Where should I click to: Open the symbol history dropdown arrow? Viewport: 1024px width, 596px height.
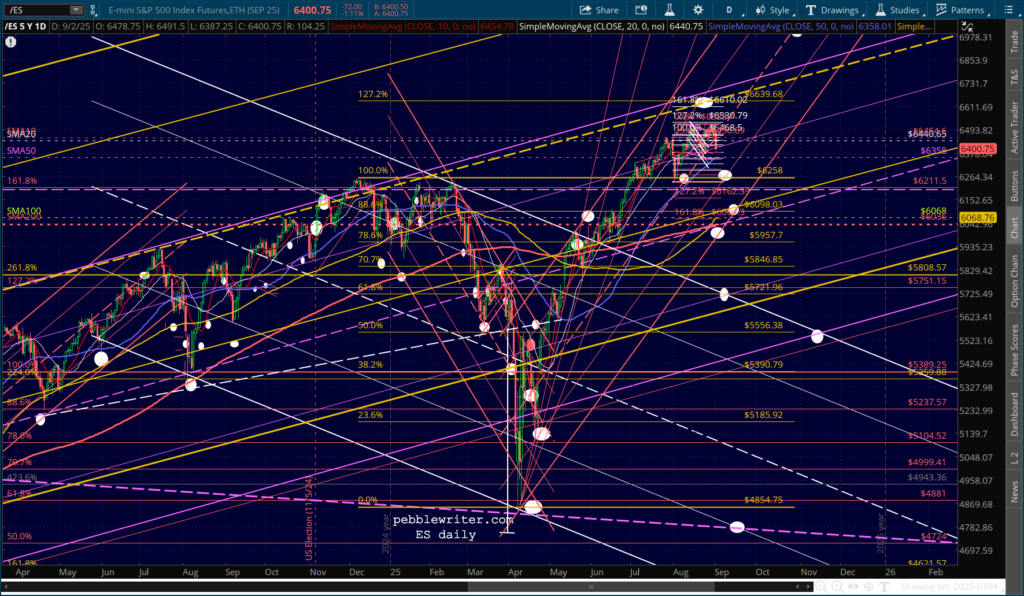tap(76, 10)
